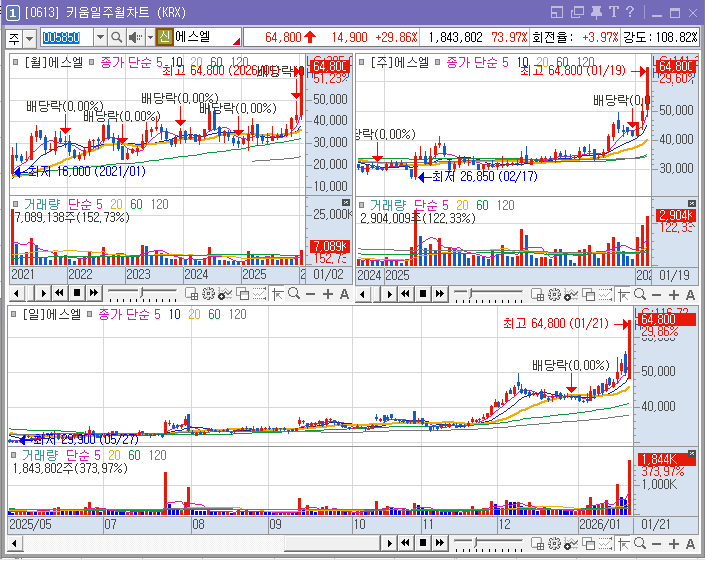The image size is (705, 561).
Task: Open chart settings gear in monthly chart toolbar
Action: pyautogui.click(x=208, y=294)
